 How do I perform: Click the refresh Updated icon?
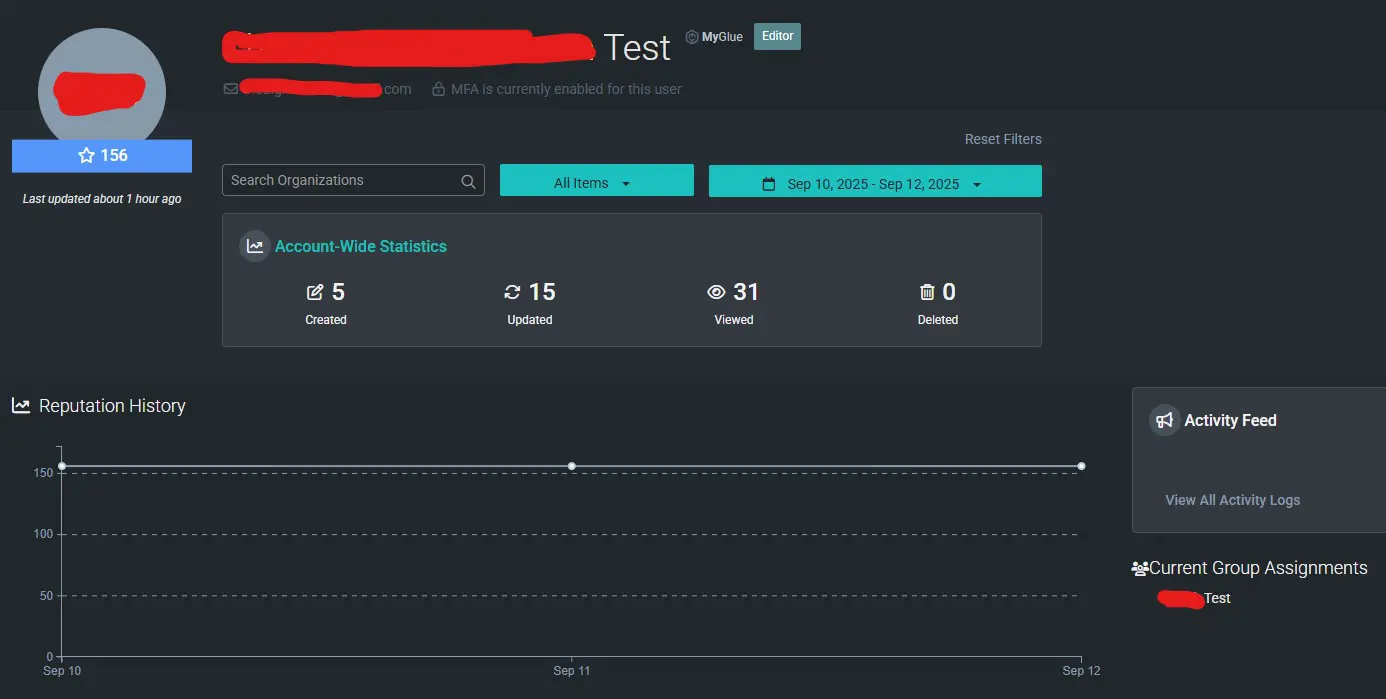[512, 292]
